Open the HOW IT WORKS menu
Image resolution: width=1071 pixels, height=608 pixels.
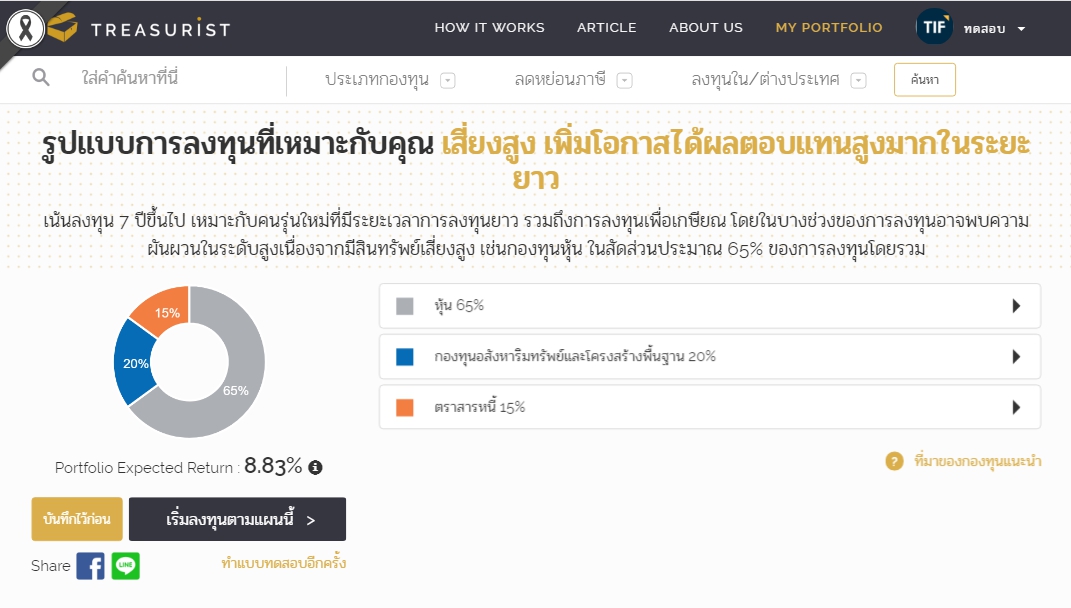pos(489,28)
